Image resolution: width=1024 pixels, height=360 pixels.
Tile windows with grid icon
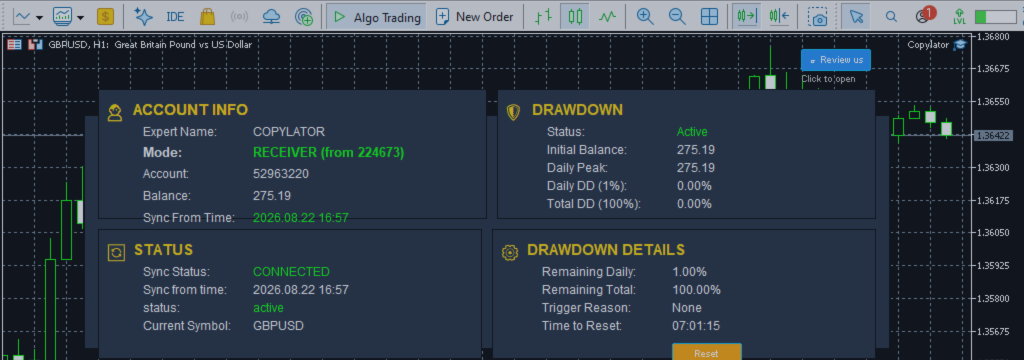(x=709, y=16)
